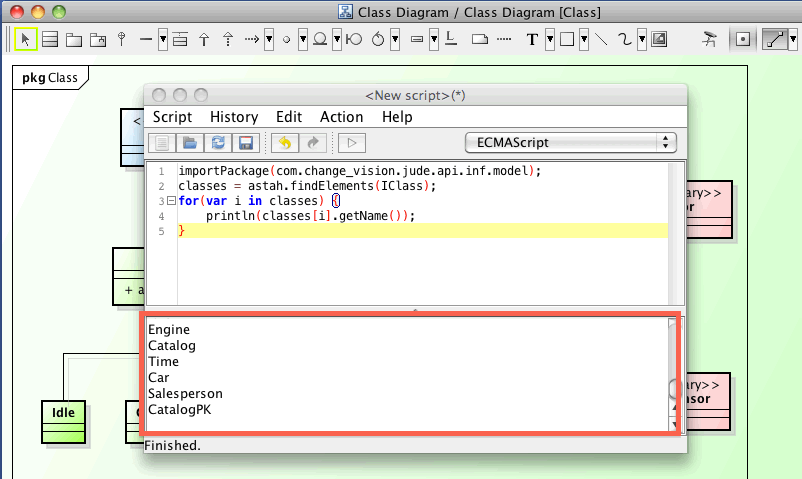Open the Action menu
Image resolution: width=802 pixels, height=479 pixels.
[341, 117]
